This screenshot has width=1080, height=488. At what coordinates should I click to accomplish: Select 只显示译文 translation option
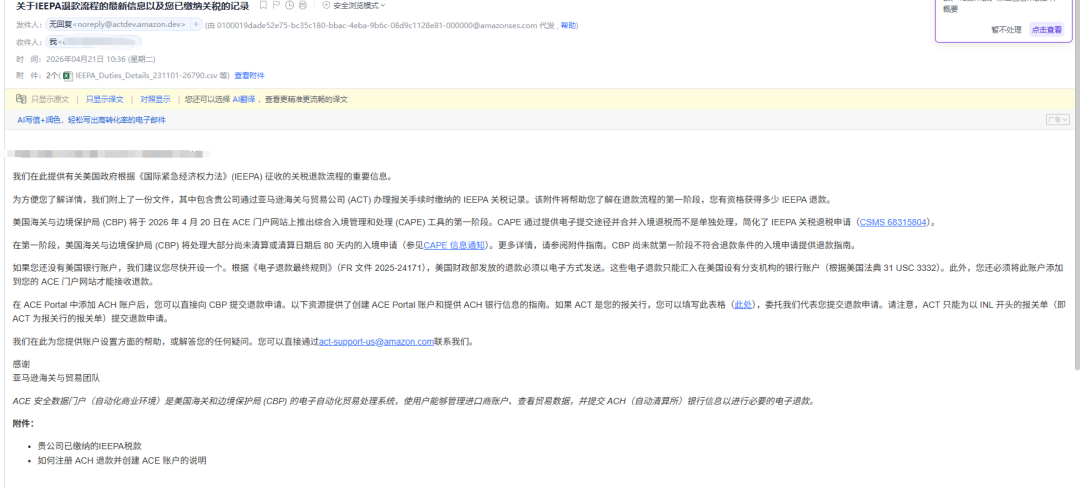[x=105, y=99]
